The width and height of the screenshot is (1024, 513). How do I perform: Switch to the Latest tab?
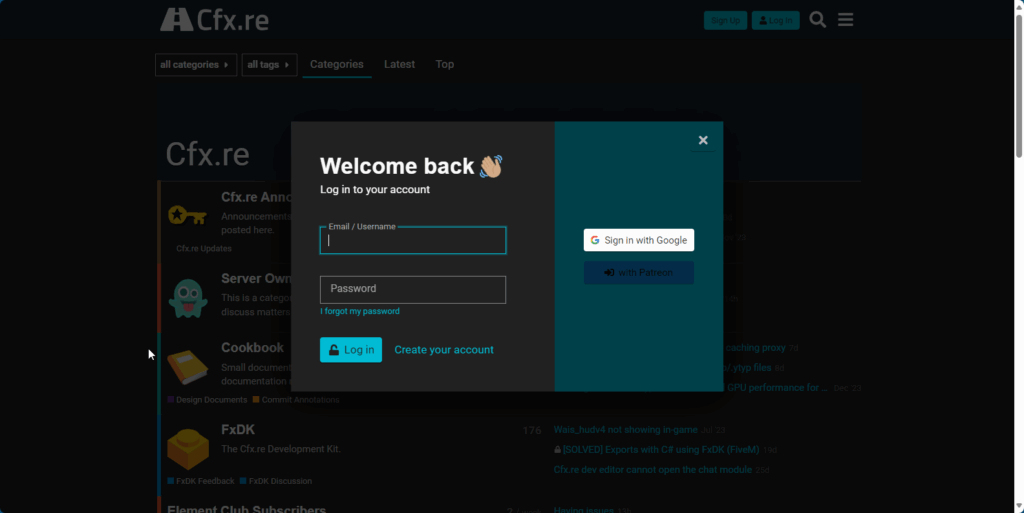click(400, 64)
